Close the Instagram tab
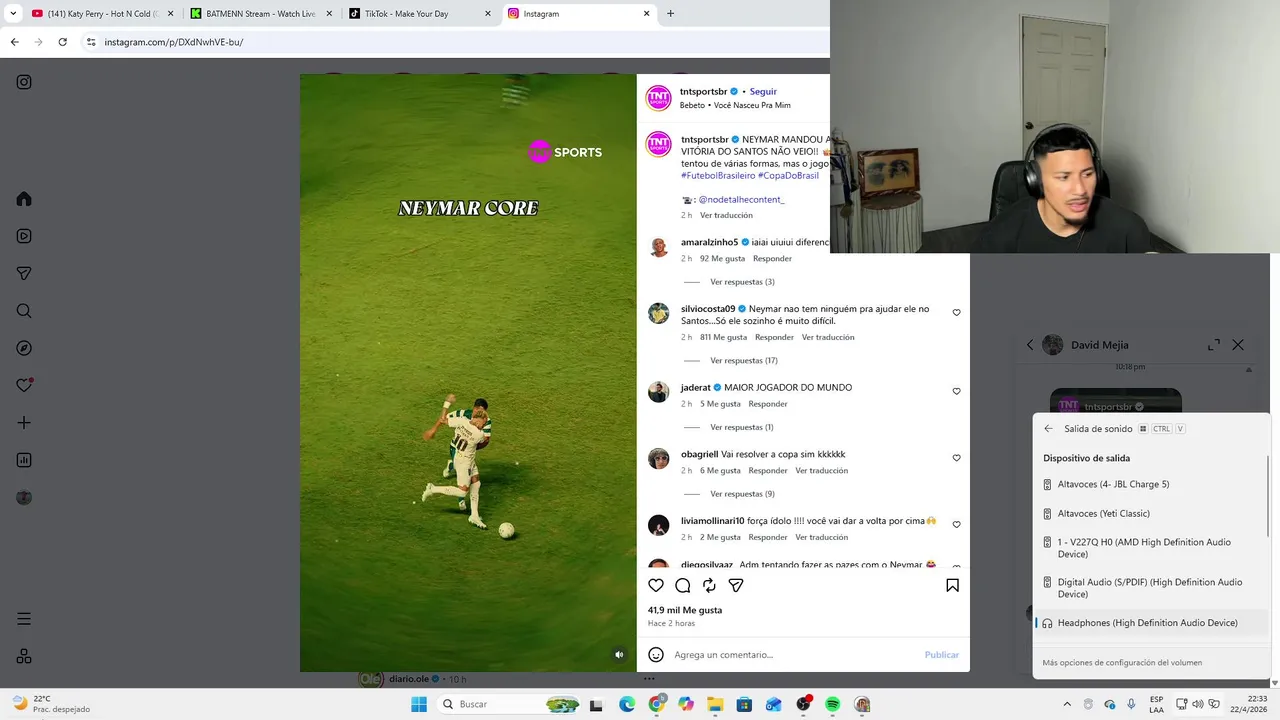The width and height of the screenshot is (1280, 720). click(646, 14)
